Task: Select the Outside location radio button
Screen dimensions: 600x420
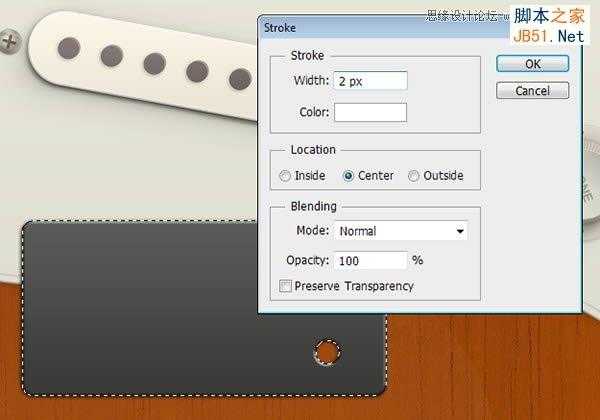Action: coord(413,176)
